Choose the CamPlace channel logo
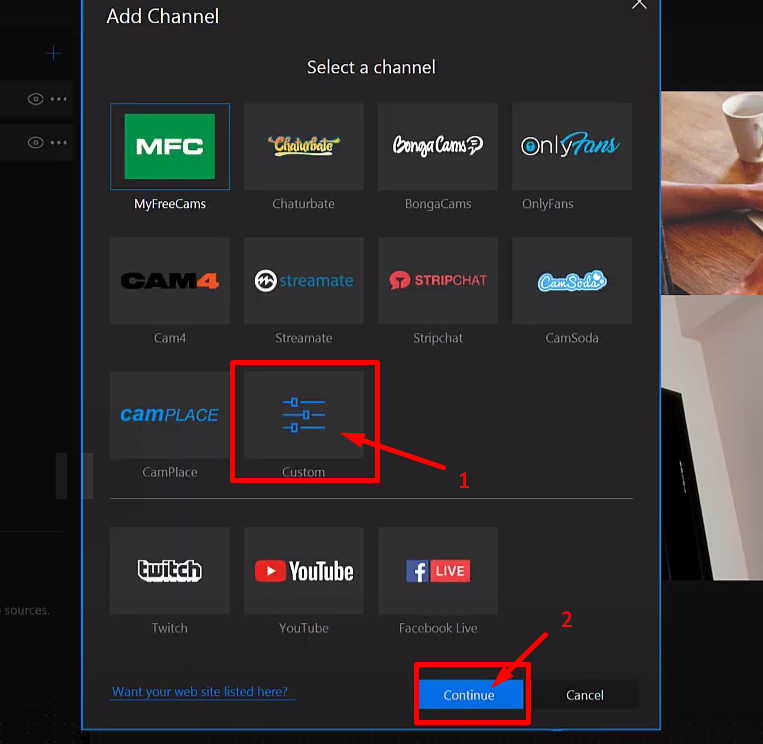Screen dimensions: 763x744 pyautogui.click(x=170, y=415)
